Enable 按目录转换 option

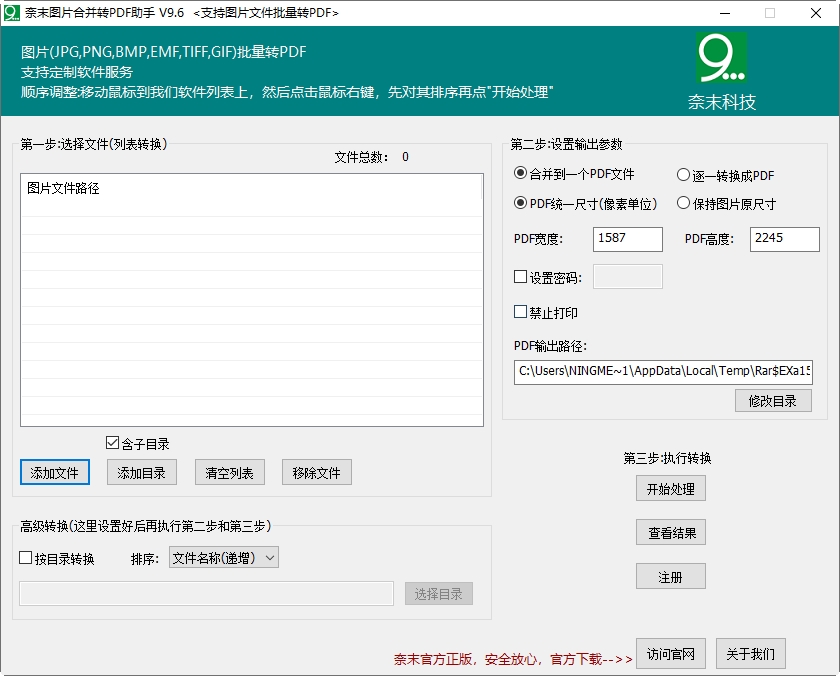click(x=27, y=558)
